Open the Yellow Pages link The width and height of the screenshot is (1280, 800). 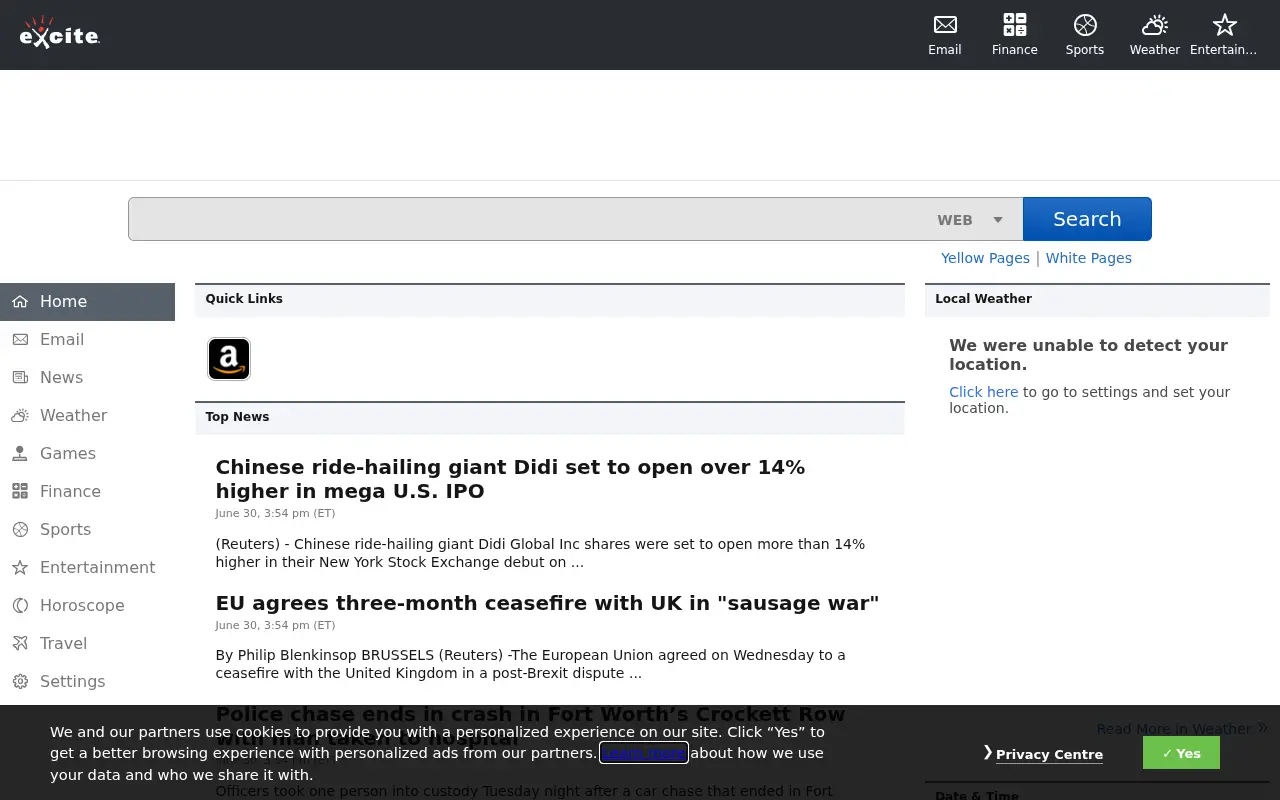(985, 258)
